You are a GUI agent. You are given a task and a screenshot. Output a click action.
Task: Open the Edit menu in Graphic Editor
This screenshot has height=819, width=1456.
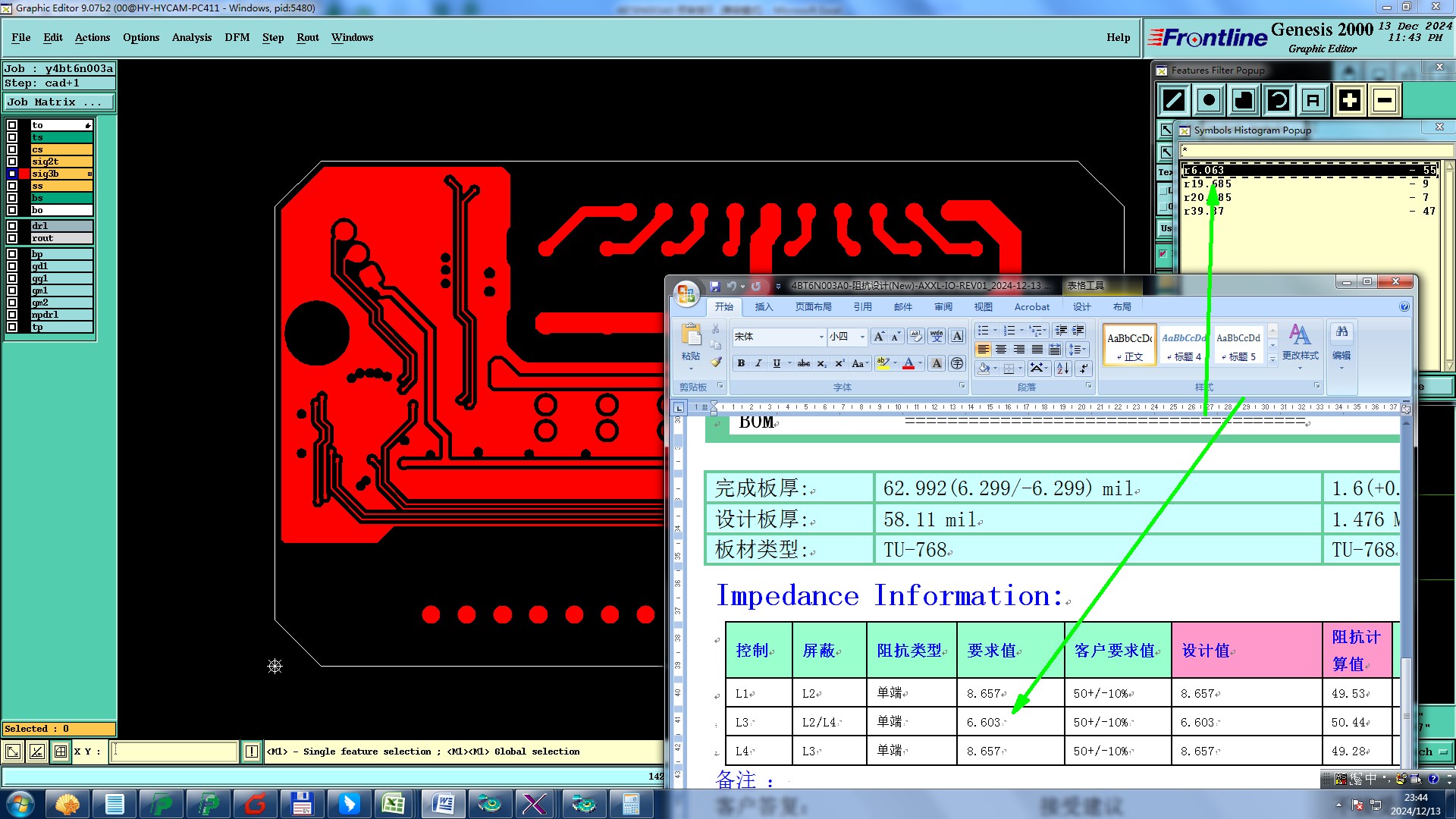pyautogui.click(x=53, y=37)
